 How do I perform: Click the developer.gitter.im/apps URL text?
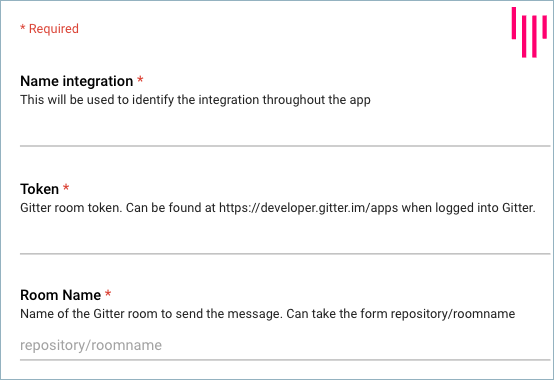tap(308, 208)
